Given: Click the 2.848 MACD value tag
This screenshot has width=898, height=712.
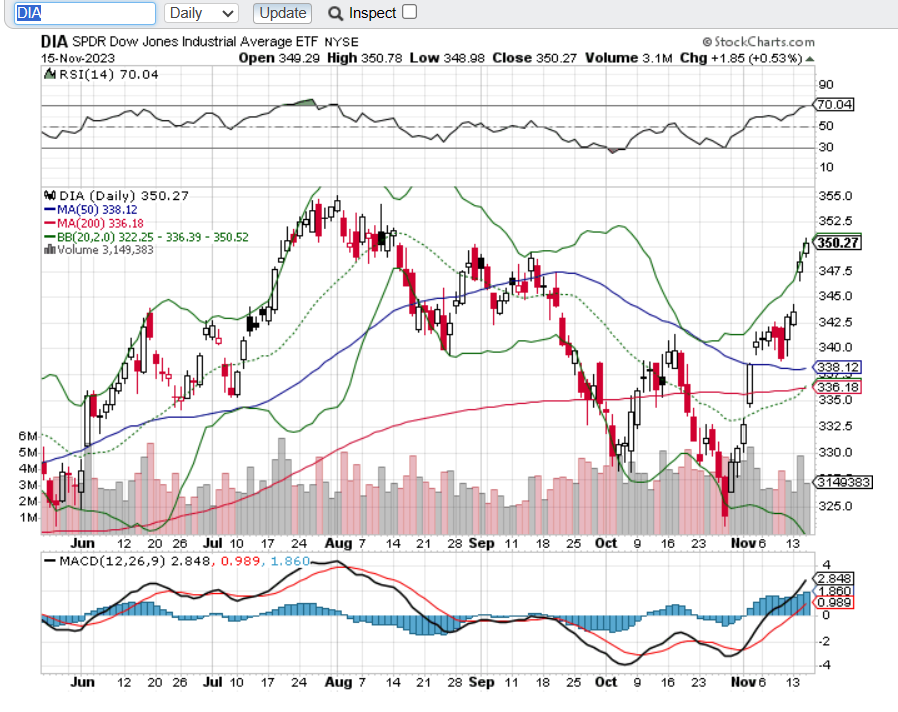Looking at the screenshot, I should pyautogui.click(x=833, y=578).
